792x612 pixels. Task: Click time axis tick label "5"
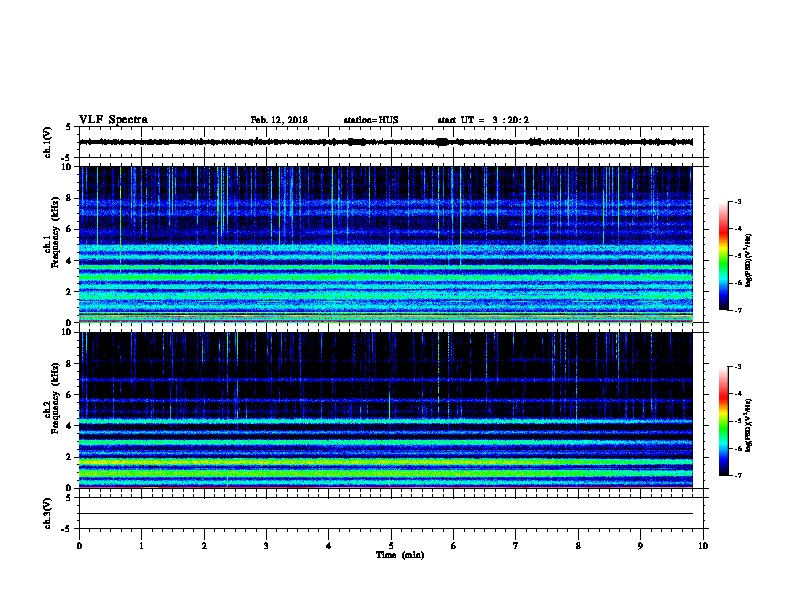click(x=391, y=546)
